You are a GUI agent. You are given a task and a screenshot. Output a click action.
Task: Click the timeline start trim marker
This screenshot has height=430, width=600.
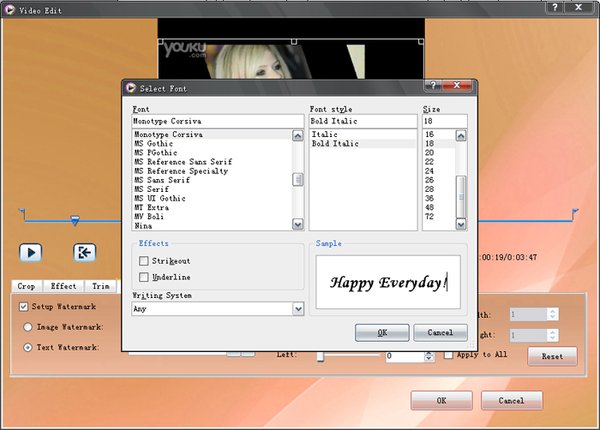click(x=22, y=212)
